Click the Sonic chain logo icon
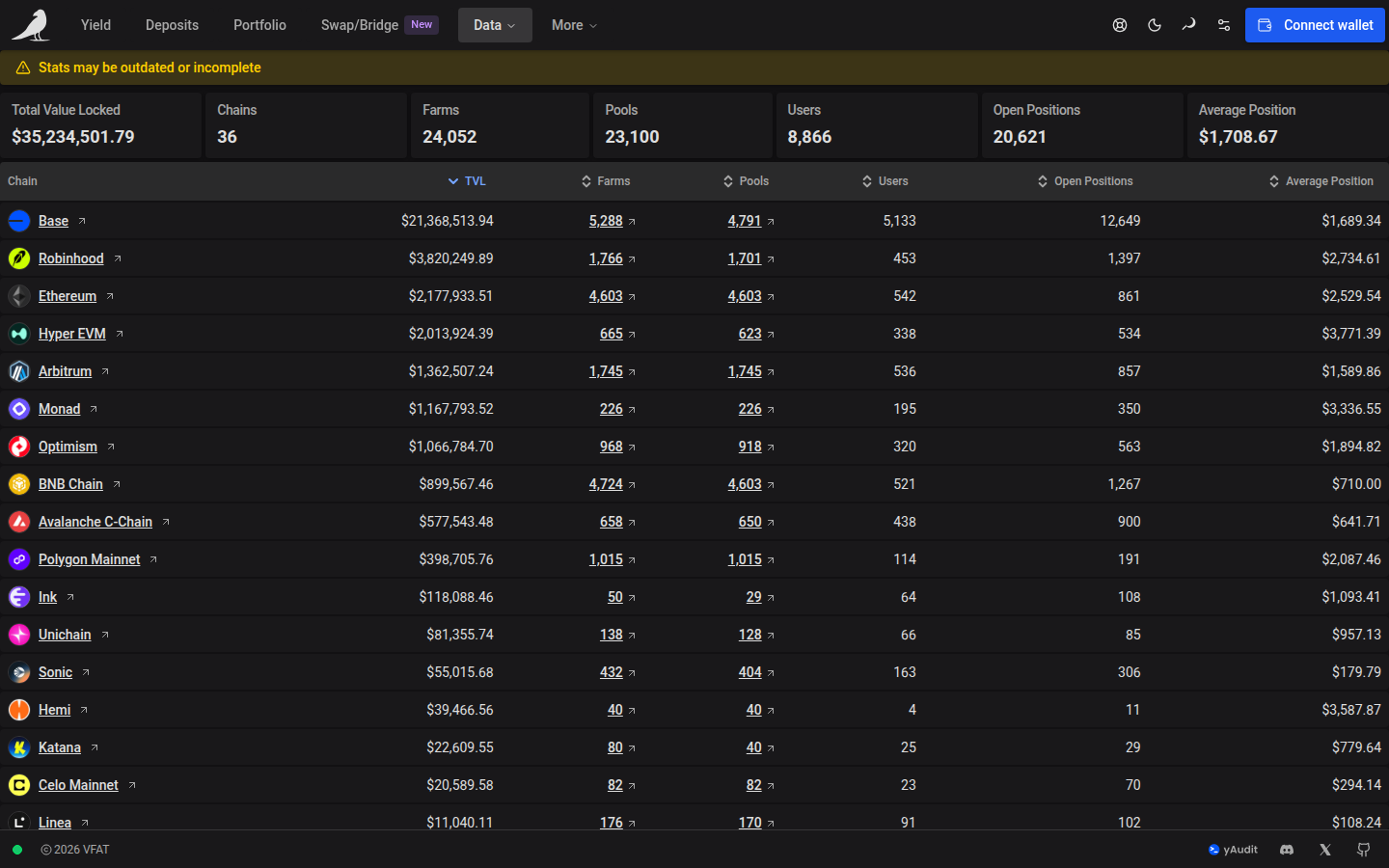Screen dimensions: 1389x868 [x=19, y=672]
